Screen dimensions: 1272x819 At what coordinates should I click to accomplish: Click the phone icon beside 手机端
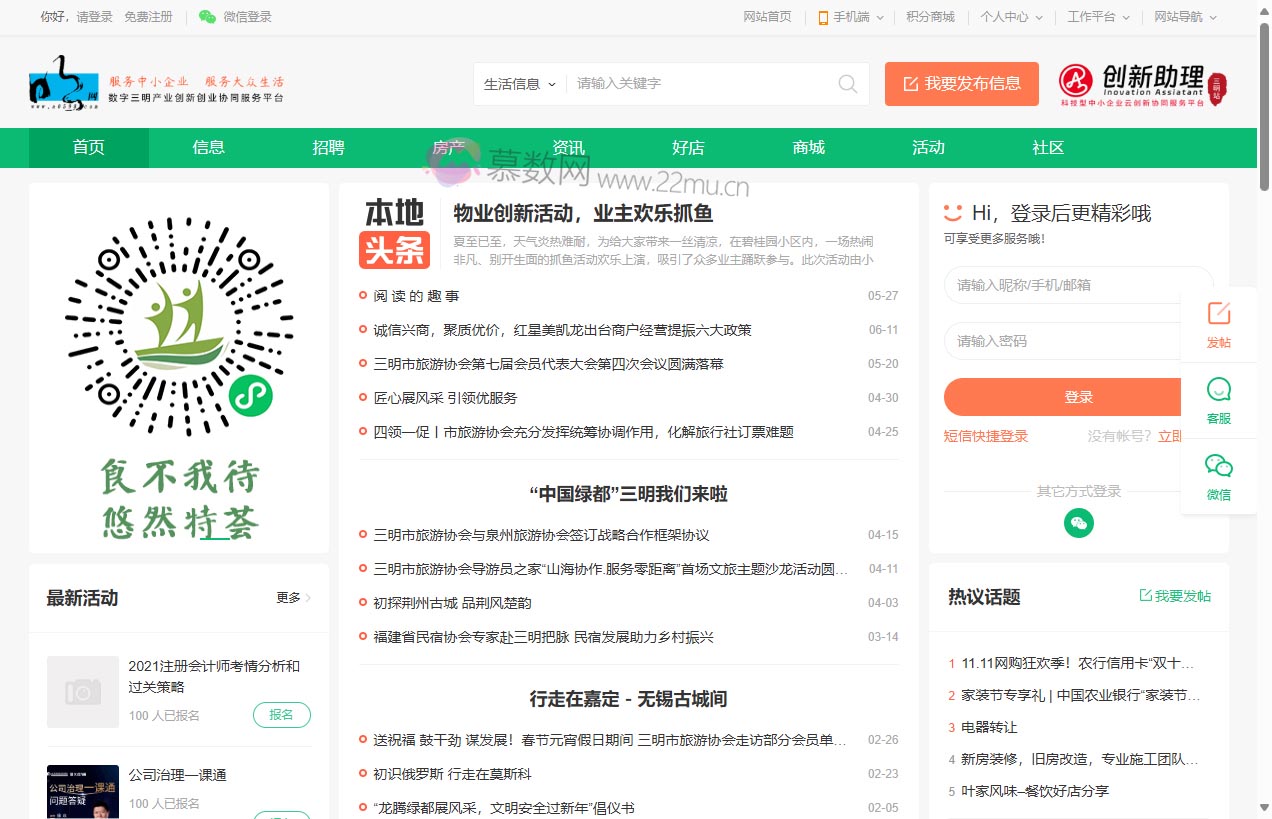(822, 17)
